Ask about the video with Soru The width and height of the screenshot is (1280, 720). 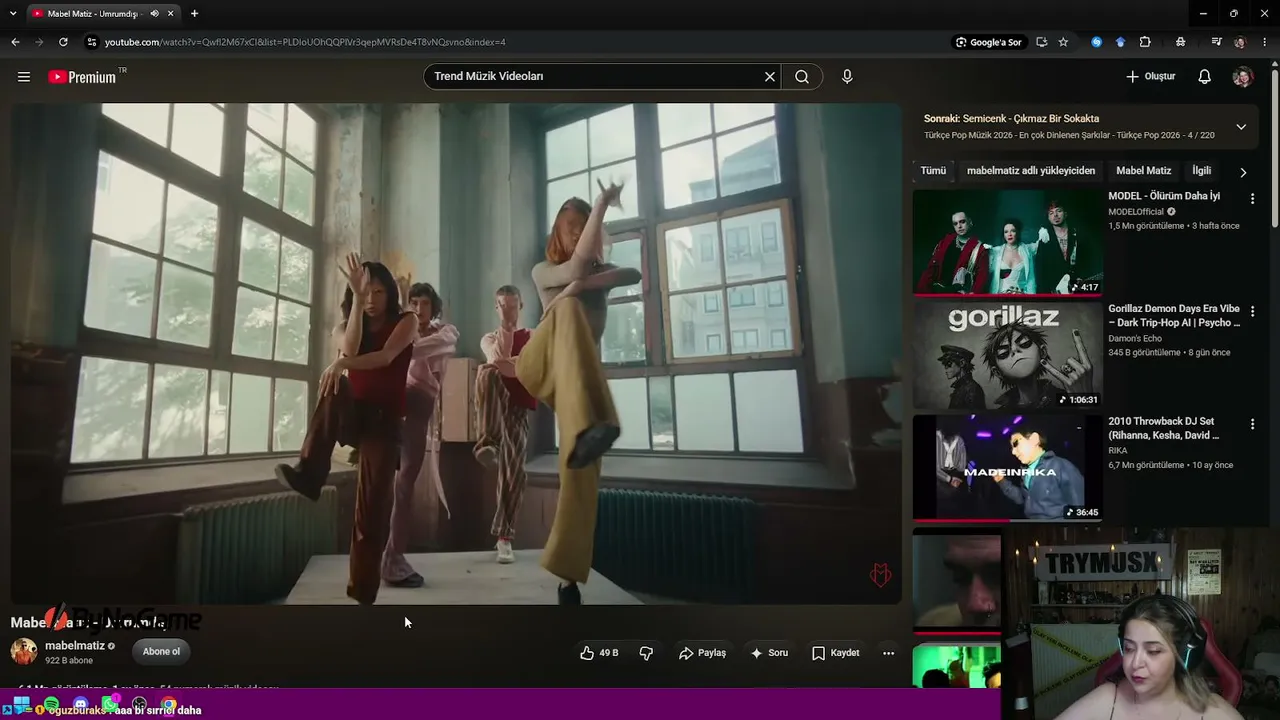(769, 653)
